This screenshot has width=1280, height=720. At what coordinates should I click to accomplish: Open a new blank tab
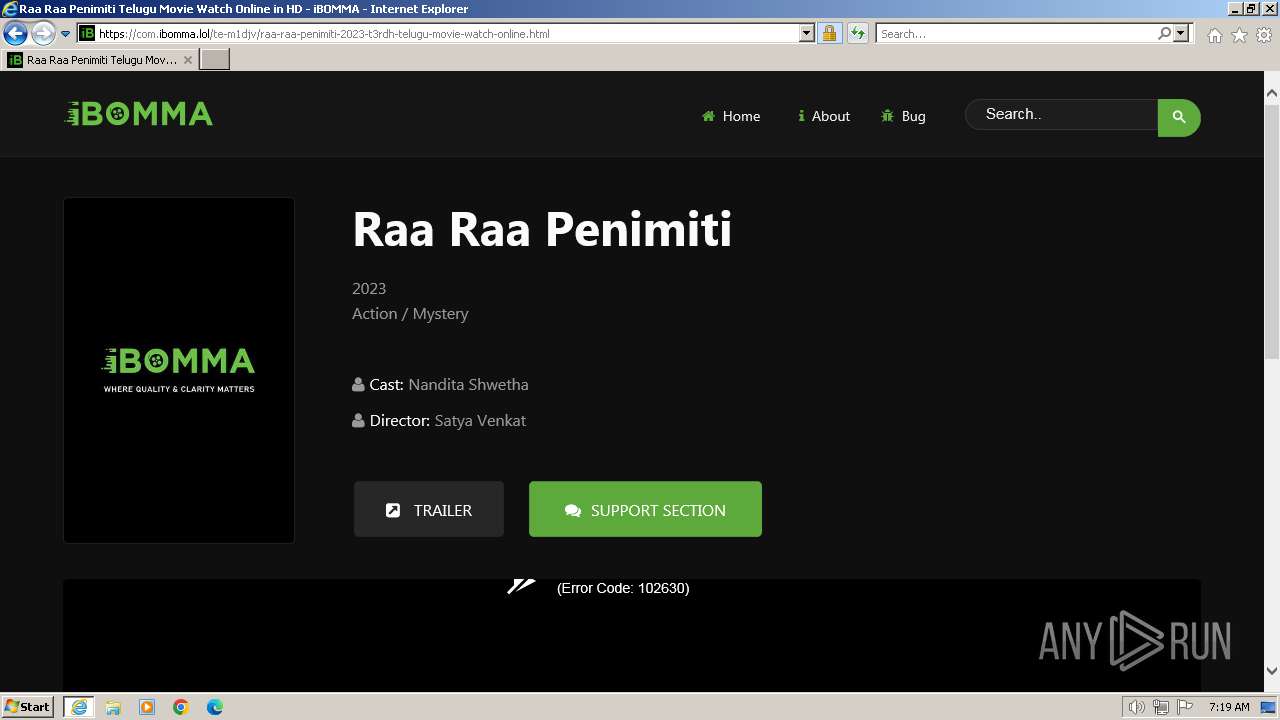215,60
